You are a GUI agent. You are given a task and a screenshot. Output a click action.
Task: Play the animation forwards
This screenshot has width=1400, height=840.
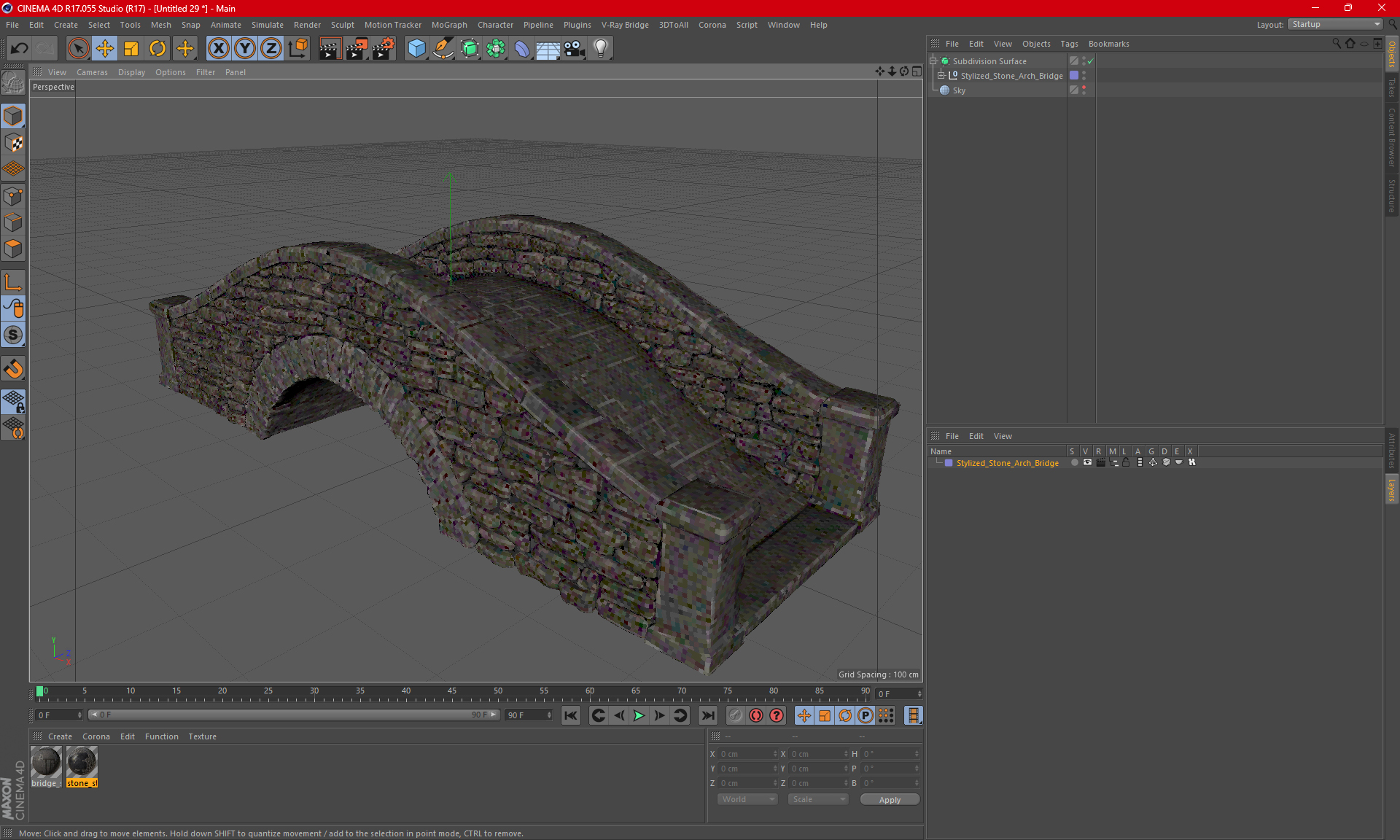[x=639, y=715]
